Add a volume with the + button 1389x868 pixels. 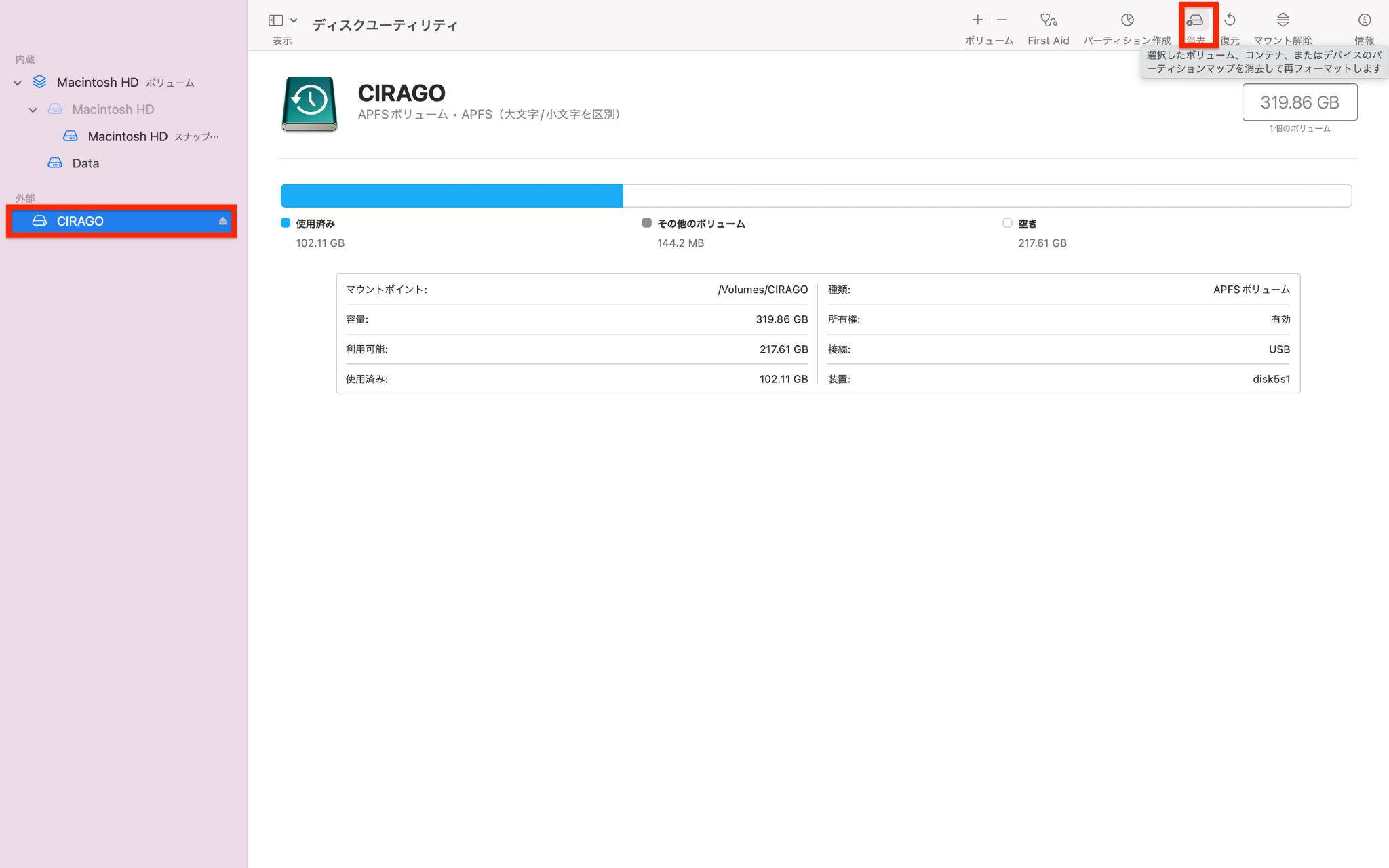pyautogui.click(x=977, y=19)
